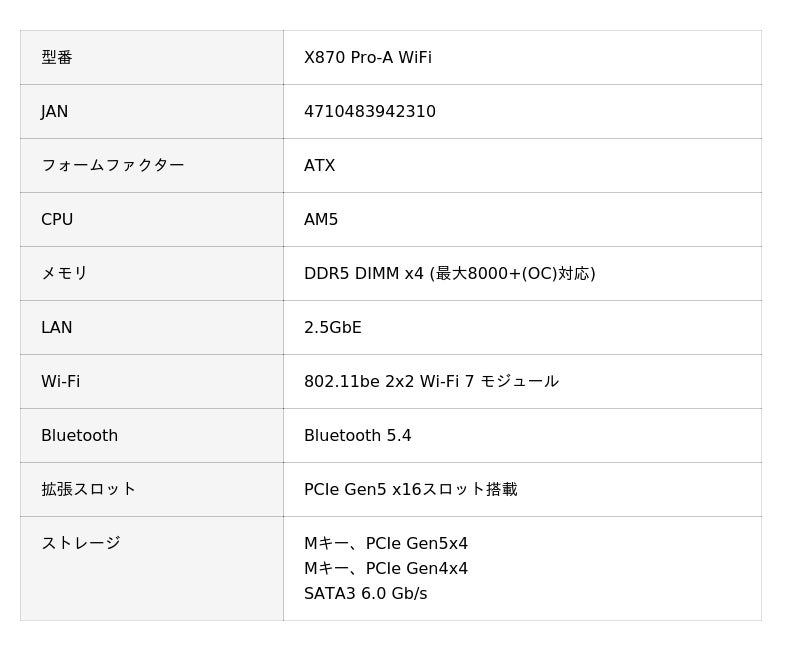Screen dimensions: 800x651
Task: Click the AM5 socket value
Action: [x=321, y=220]
